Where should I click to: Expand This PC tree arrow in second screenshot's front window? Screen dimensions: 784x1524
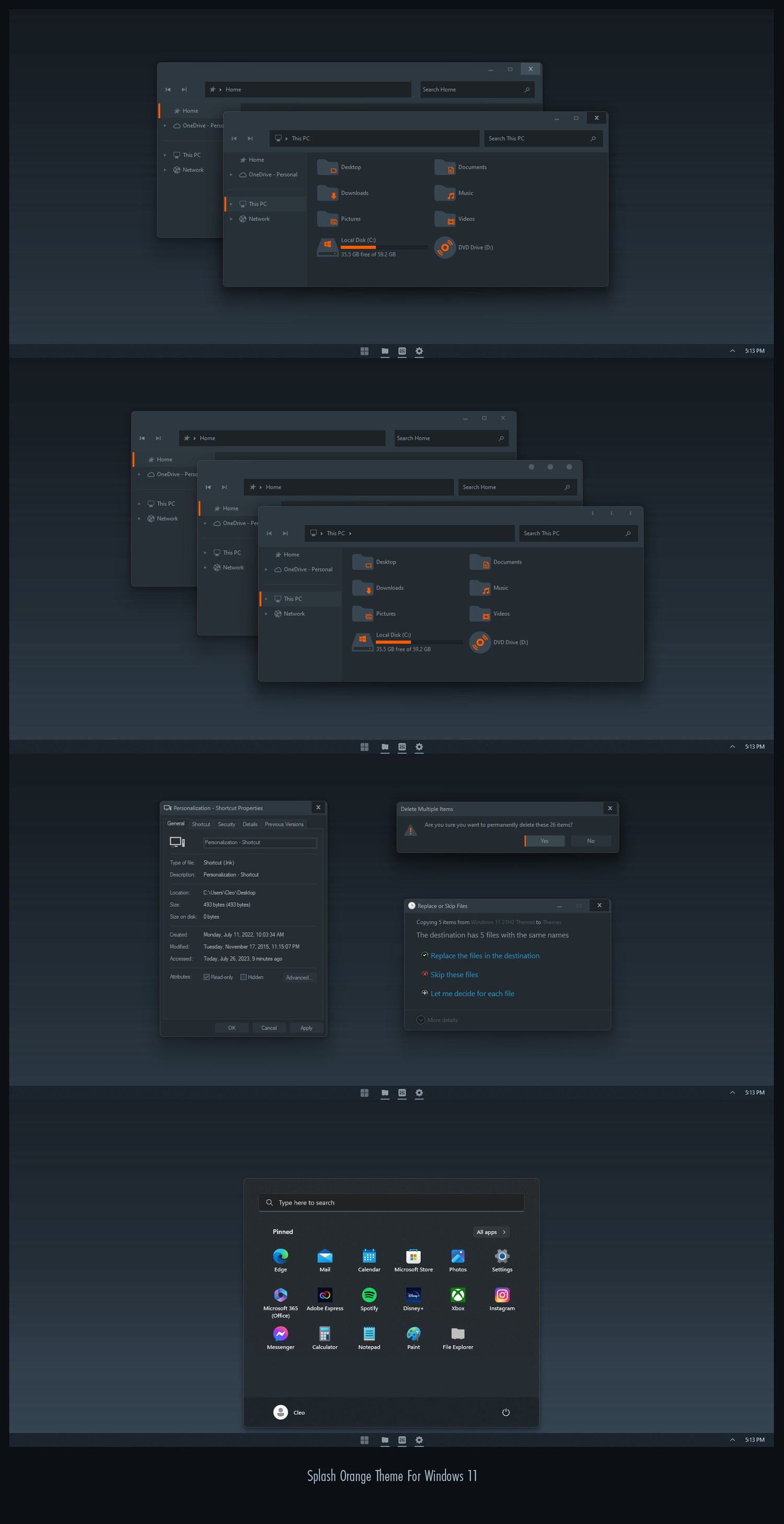pos(266,599)
